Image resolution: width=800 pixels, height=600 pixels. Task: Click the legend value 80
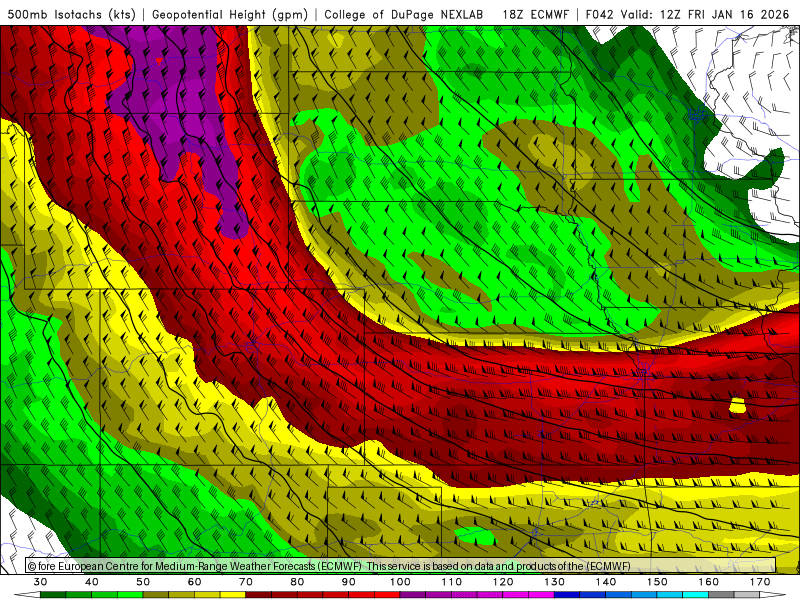(x=297, y=582)
